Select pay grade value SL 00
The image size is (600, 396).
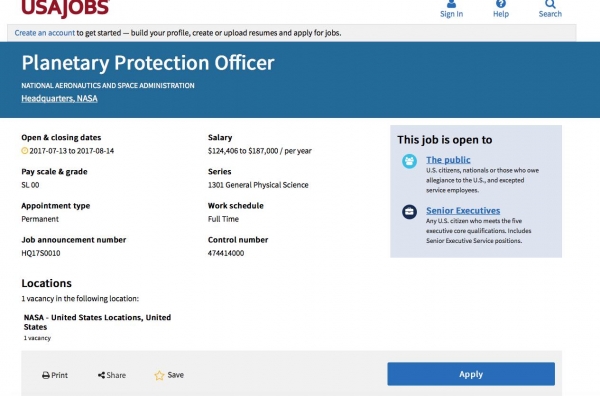(x=30, y=185)
